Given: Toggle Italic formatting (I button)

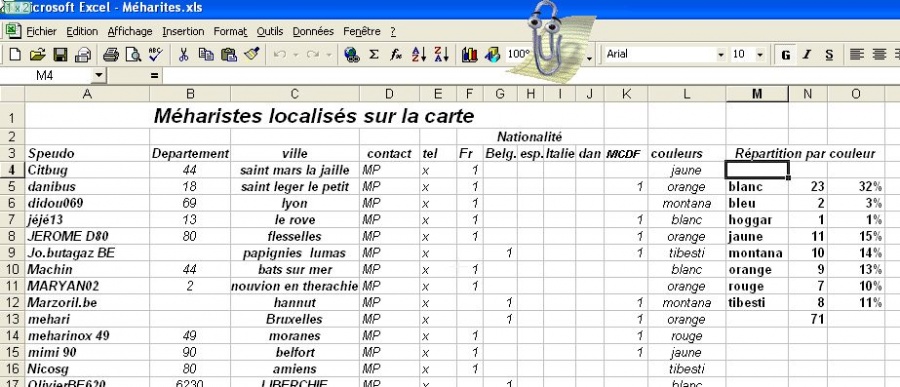Looking at the screenshot, I should click(x=807, y=55).
